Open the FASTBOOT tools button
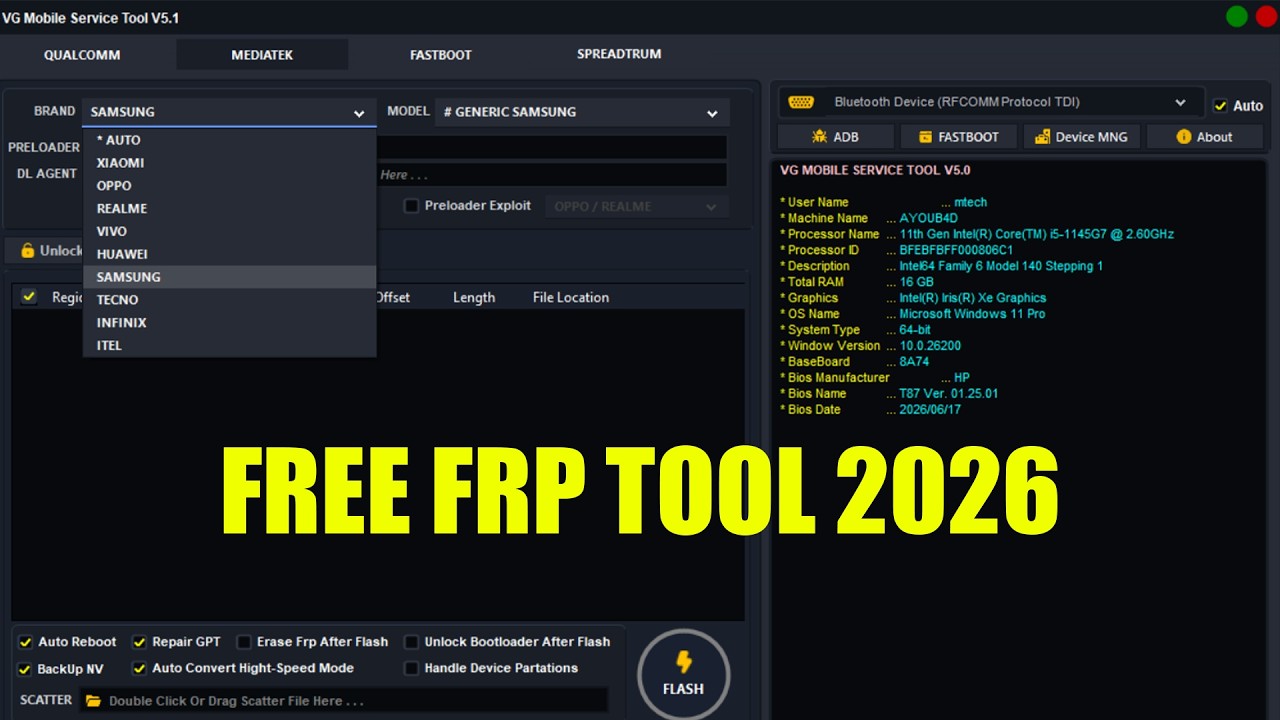 (958, 137)
